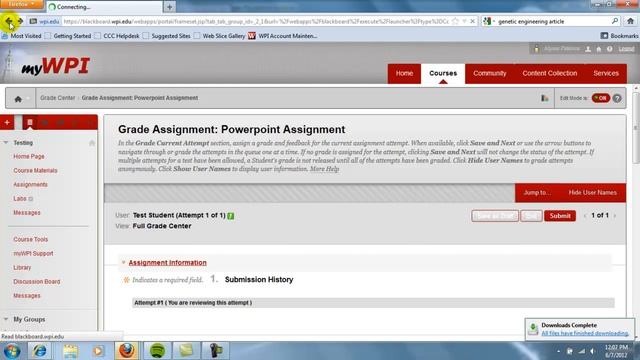Click the plus icon to add menu item
Viewport: 640px width, 360px height.
(x=7, y=122)
